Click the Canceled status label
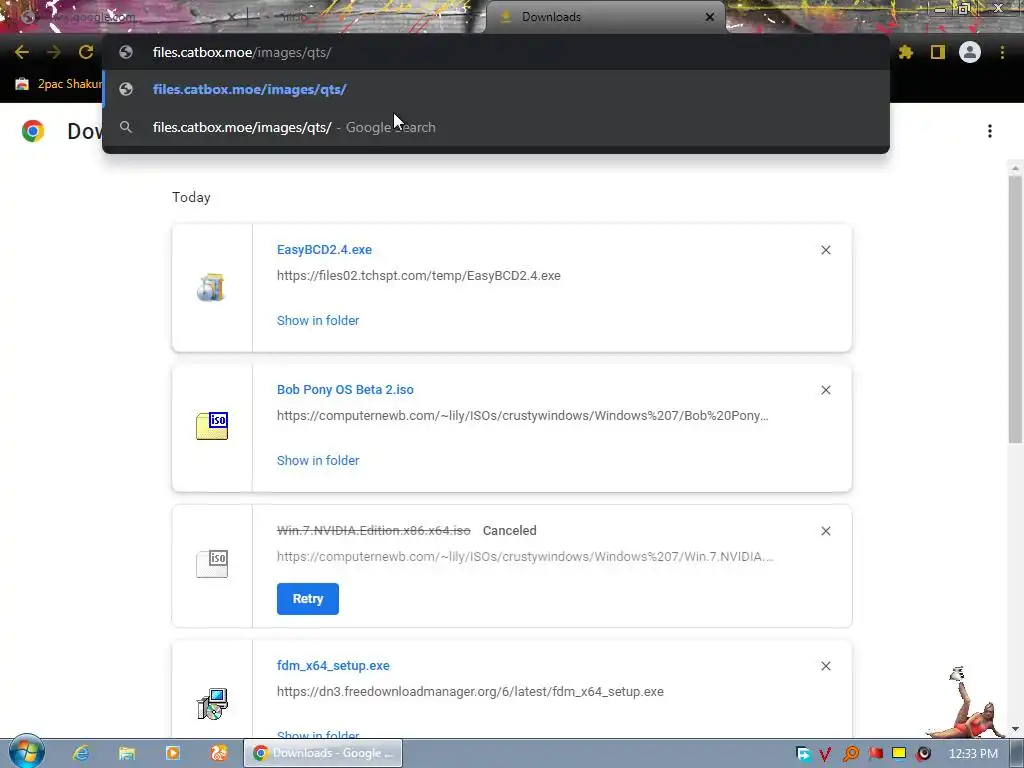This screenshot has height=768, width=1024. (x=509, y=530)
